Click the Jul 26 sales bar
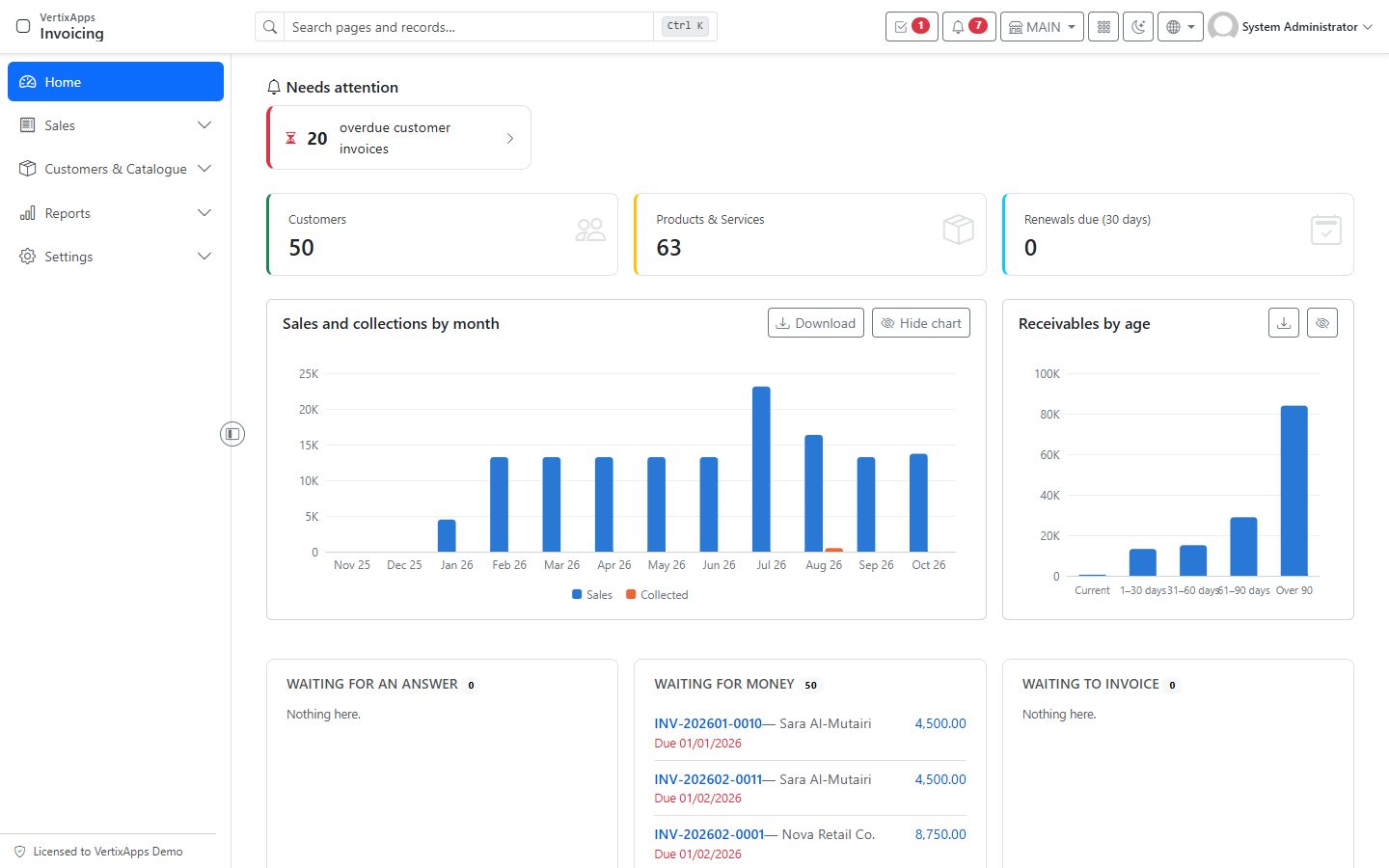Viewport: 1389px width, 868px height. (761, 469)
